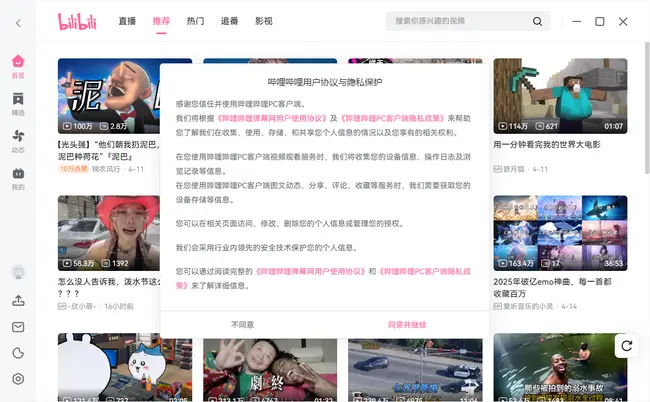Open uploader 爱听音乐的小灵's profile
This screenshot has width=650, height=402.
coord(528,306)
